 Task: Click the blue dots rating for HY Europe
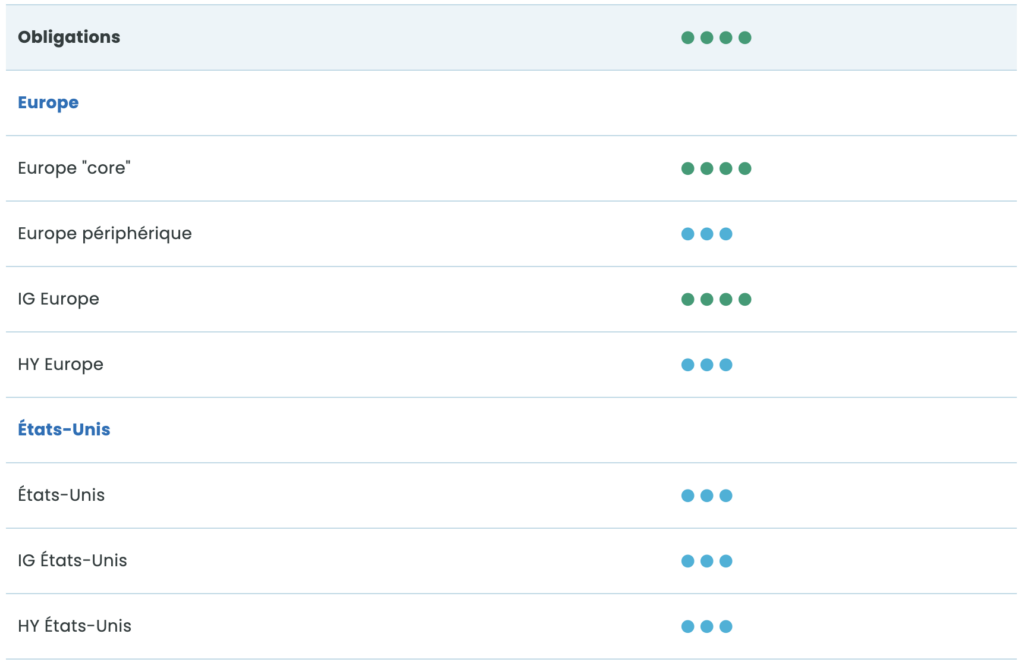(707, 365)
